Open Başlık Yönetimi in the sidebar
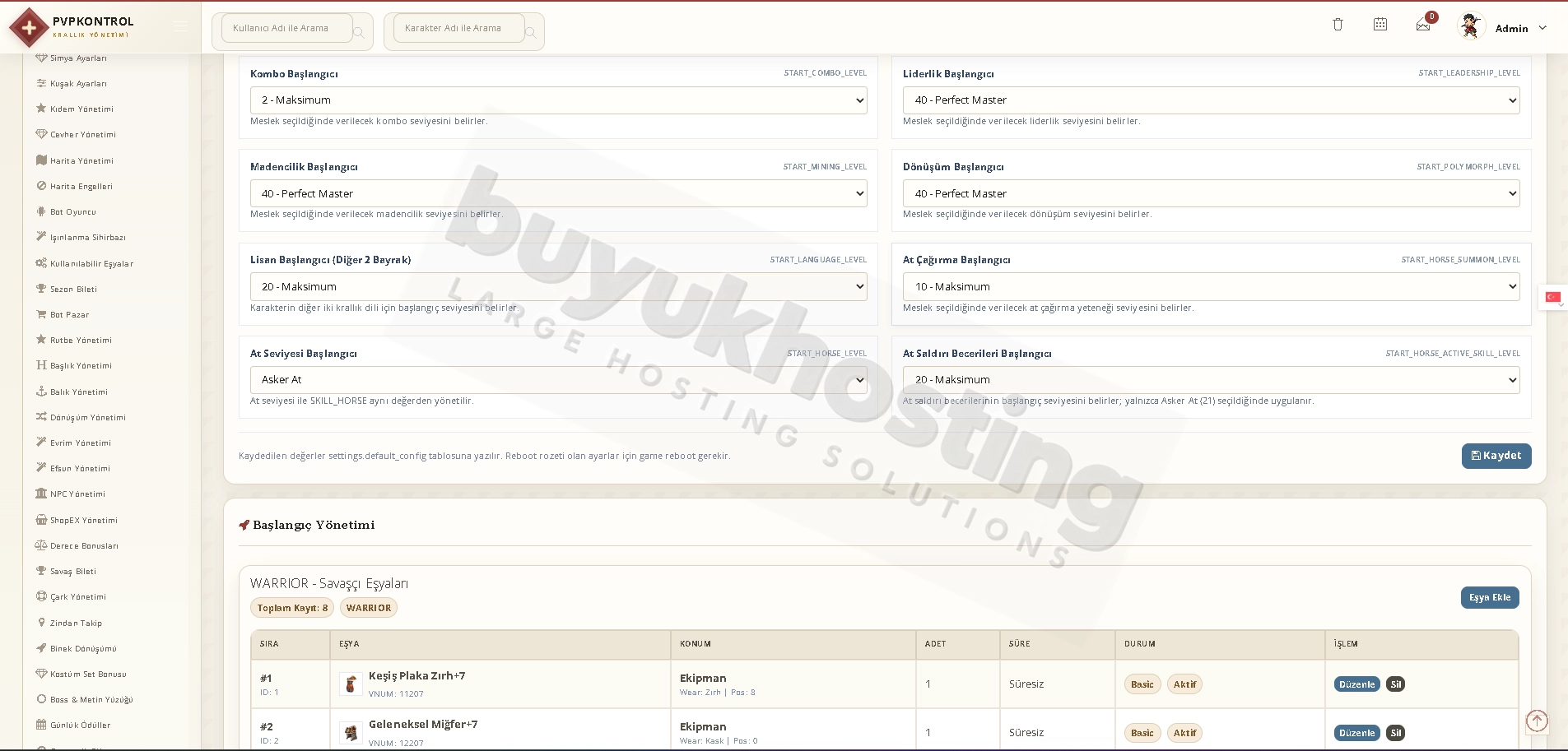This screenshot has width=1568, height=751. (81, 365)
